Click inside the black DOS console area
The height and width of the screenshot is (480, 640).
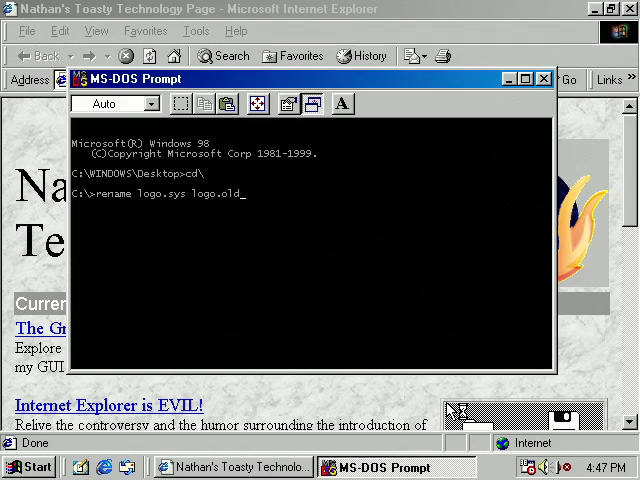coord(311,243)
